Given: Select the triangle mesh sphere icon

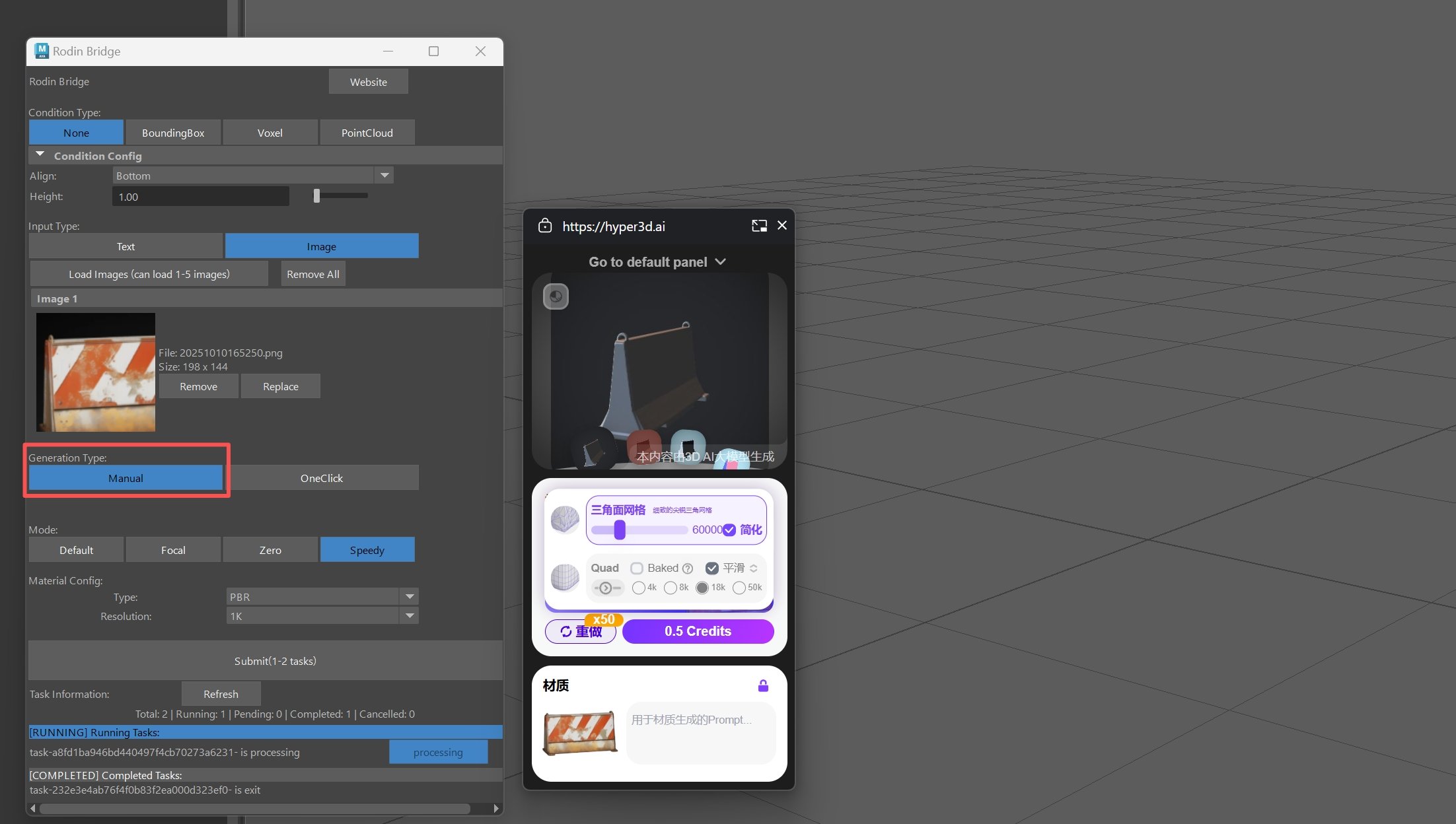Looking at the screenshot, I should tap(565, 520).
